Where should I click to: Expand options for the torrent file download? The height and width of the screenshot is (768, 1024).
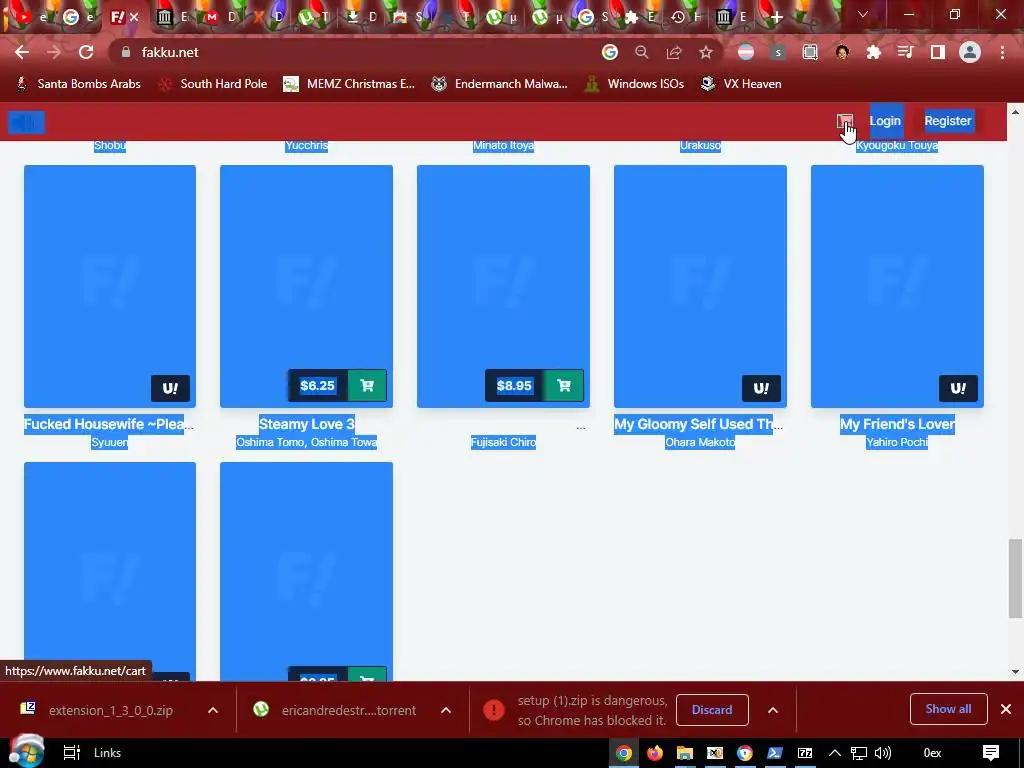[x=446, y=710]
